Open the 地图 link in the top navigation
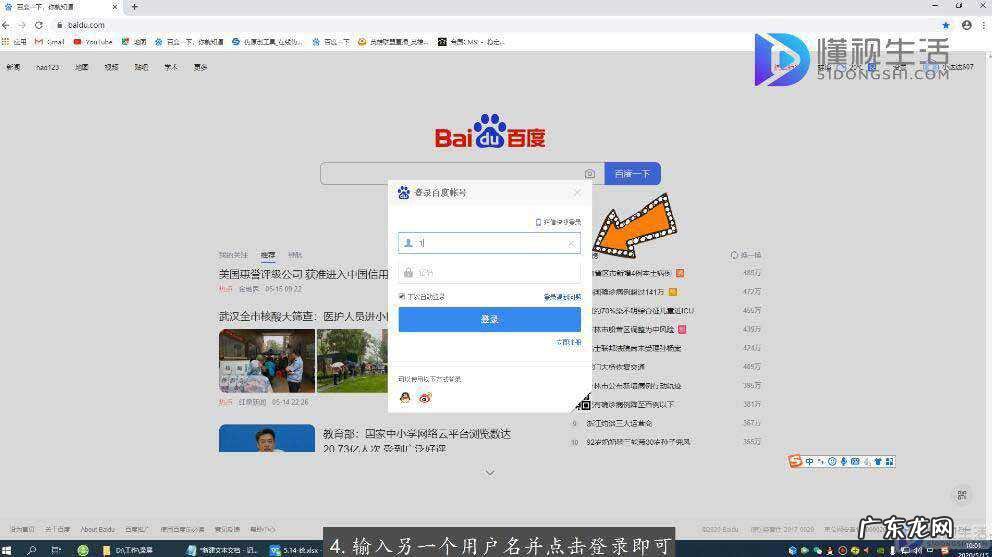Image resolution: width=992 pixels, height=557 pixels. (x=82, y=67)
